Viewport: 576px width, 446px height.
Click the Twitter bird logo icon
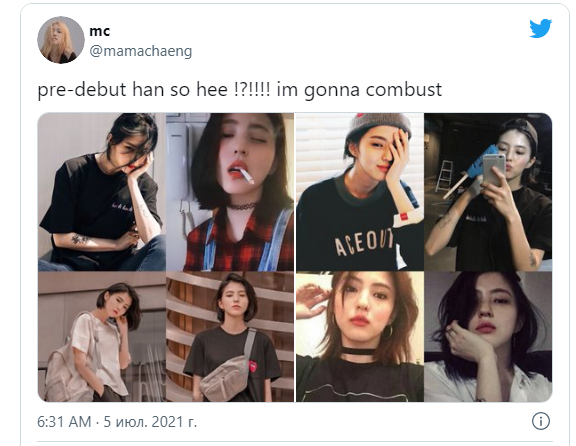(540, 28)
